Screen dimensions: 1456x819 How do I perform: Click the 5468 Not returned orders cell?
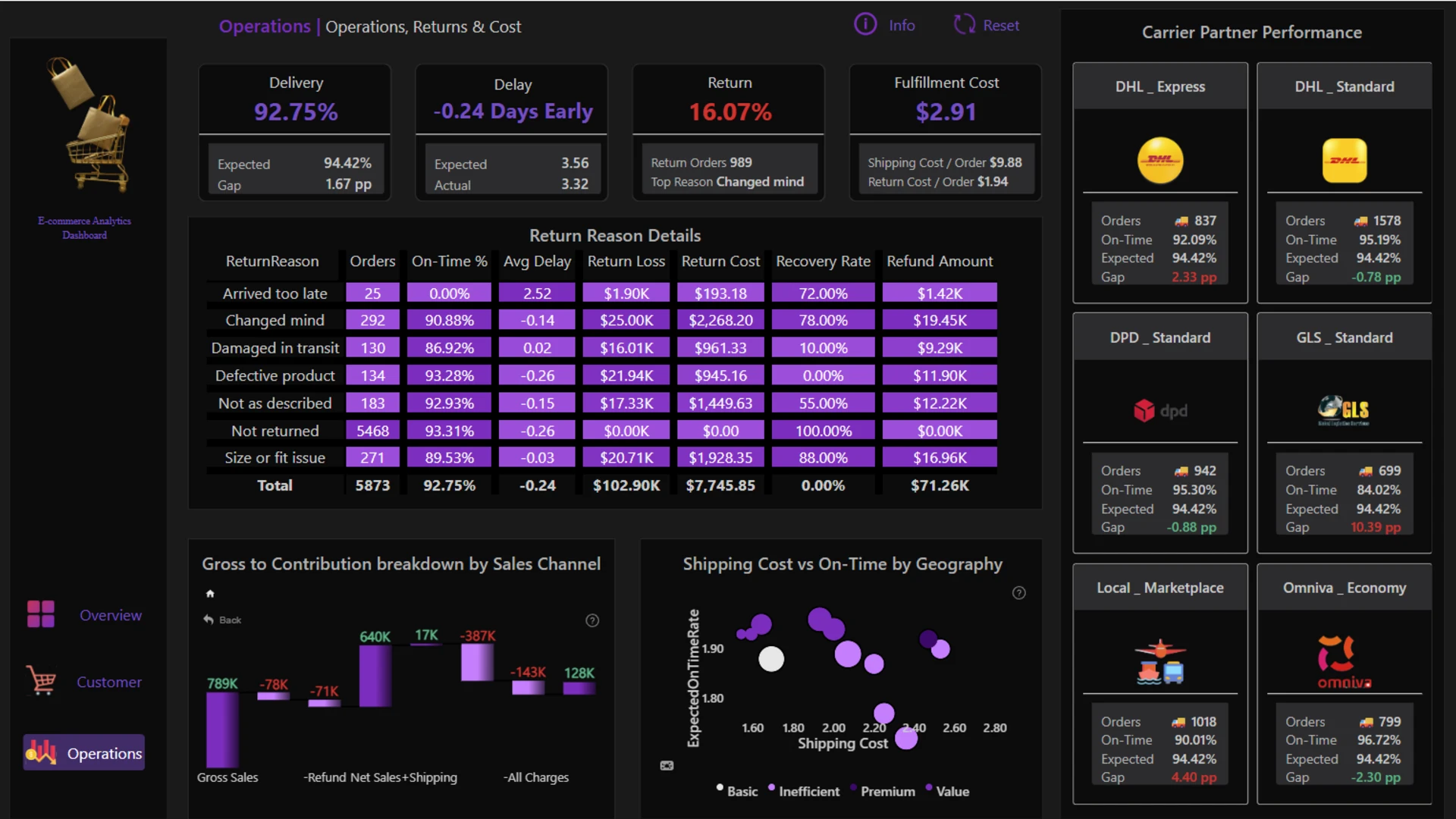coord(372,431)
